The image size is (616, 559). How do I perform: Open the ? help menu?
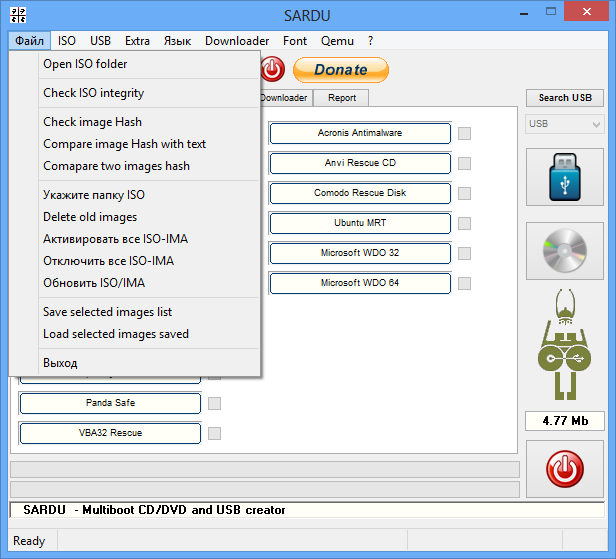tap(370, 40)
